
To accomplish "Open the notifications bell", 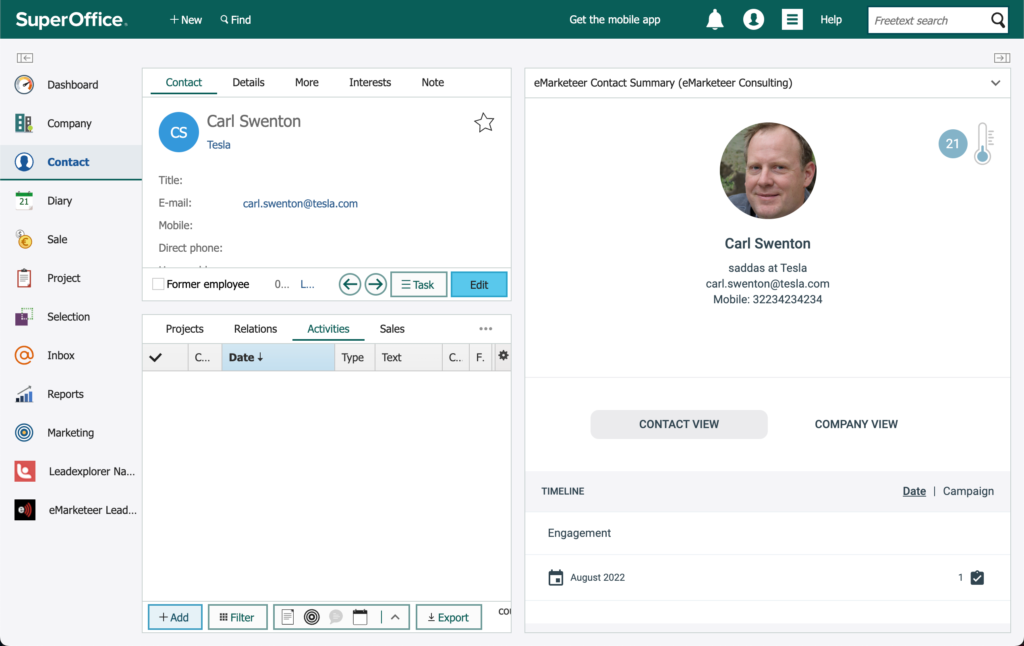I will [x=715, y=20].
